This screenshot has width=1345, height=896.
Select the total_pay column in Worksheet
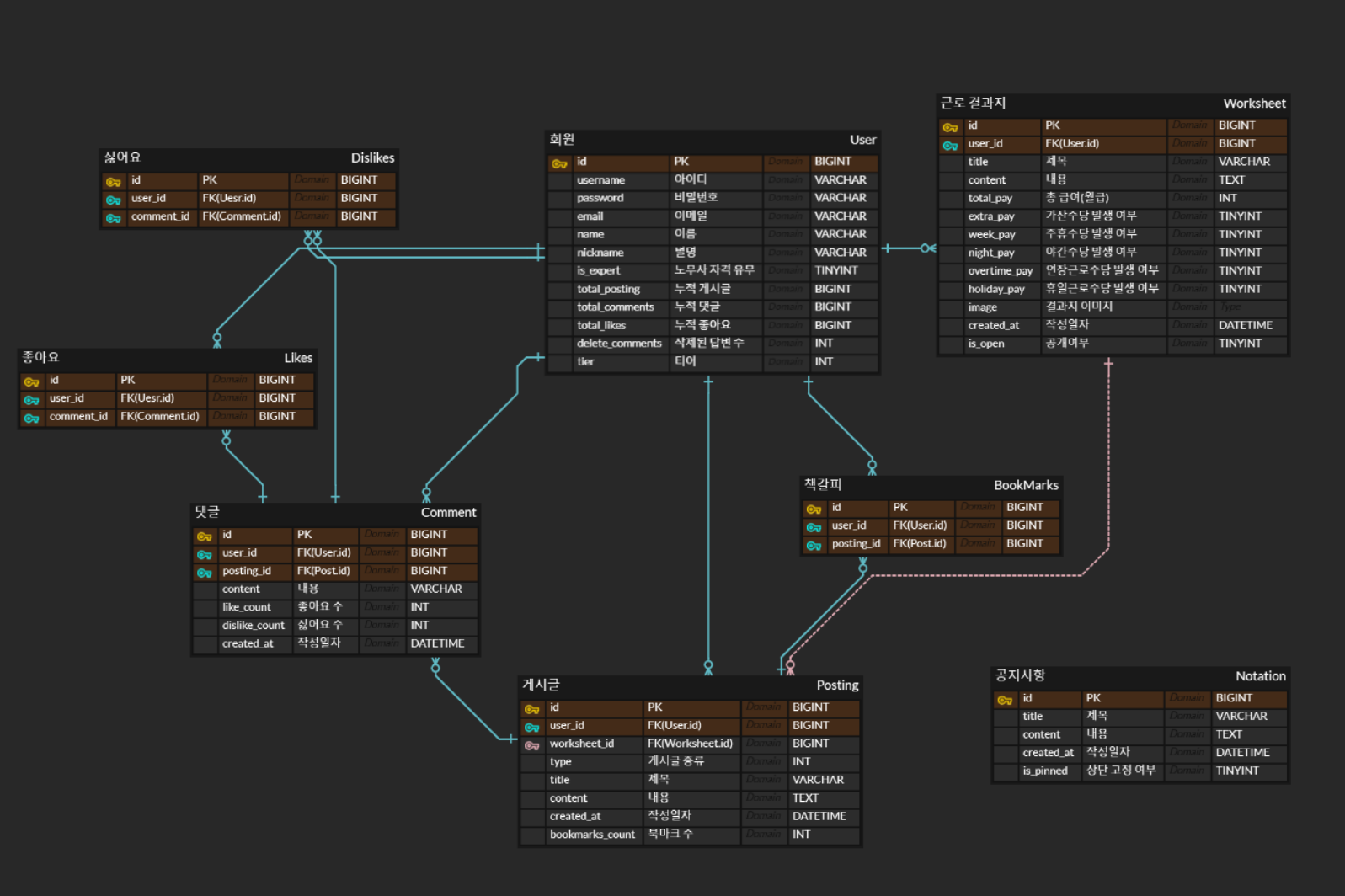[1113, 198]
